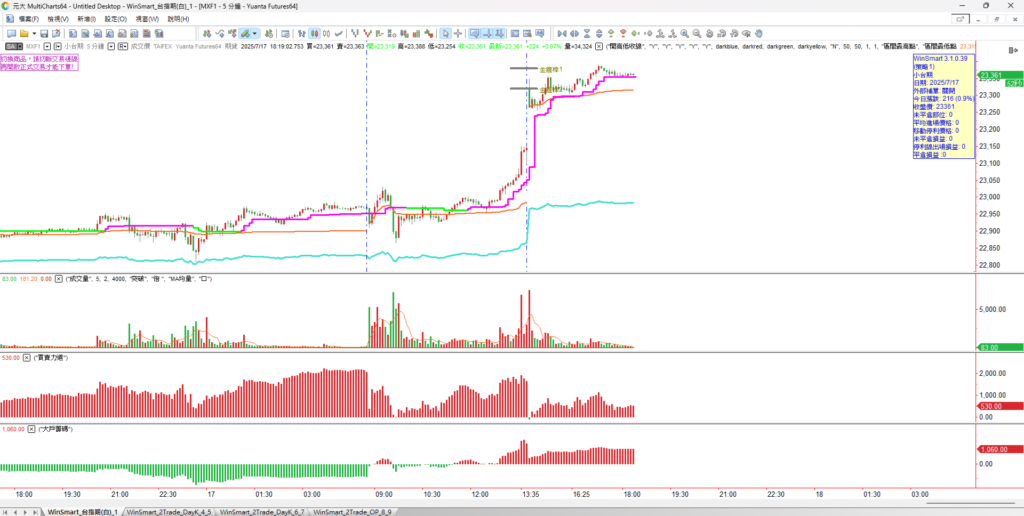Toggle the X box beside 買賣力道 study

[27, 358]
